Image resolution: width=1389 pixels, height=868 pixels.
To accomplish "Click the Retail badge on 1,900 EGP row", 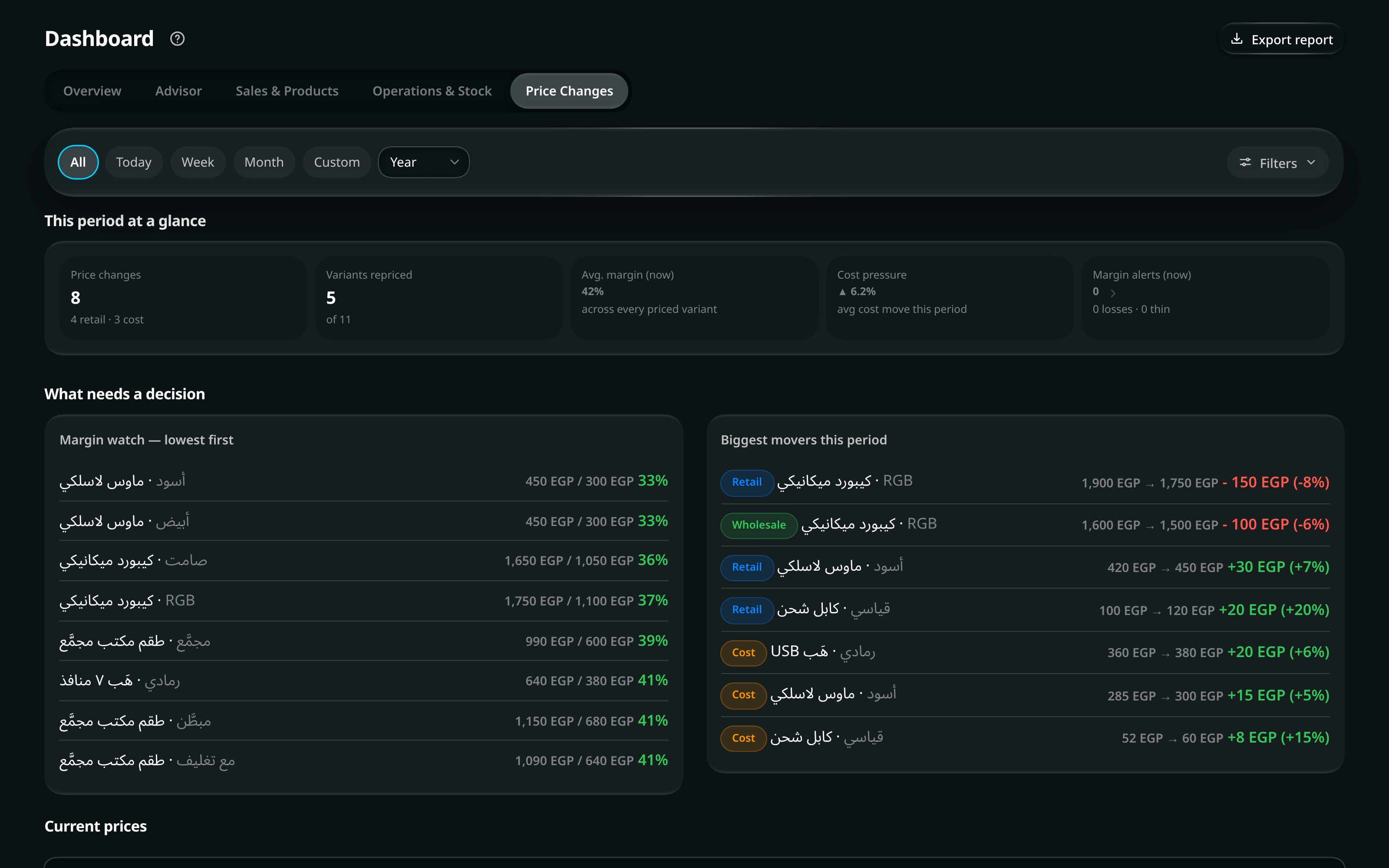I will (x=746, y=482).
